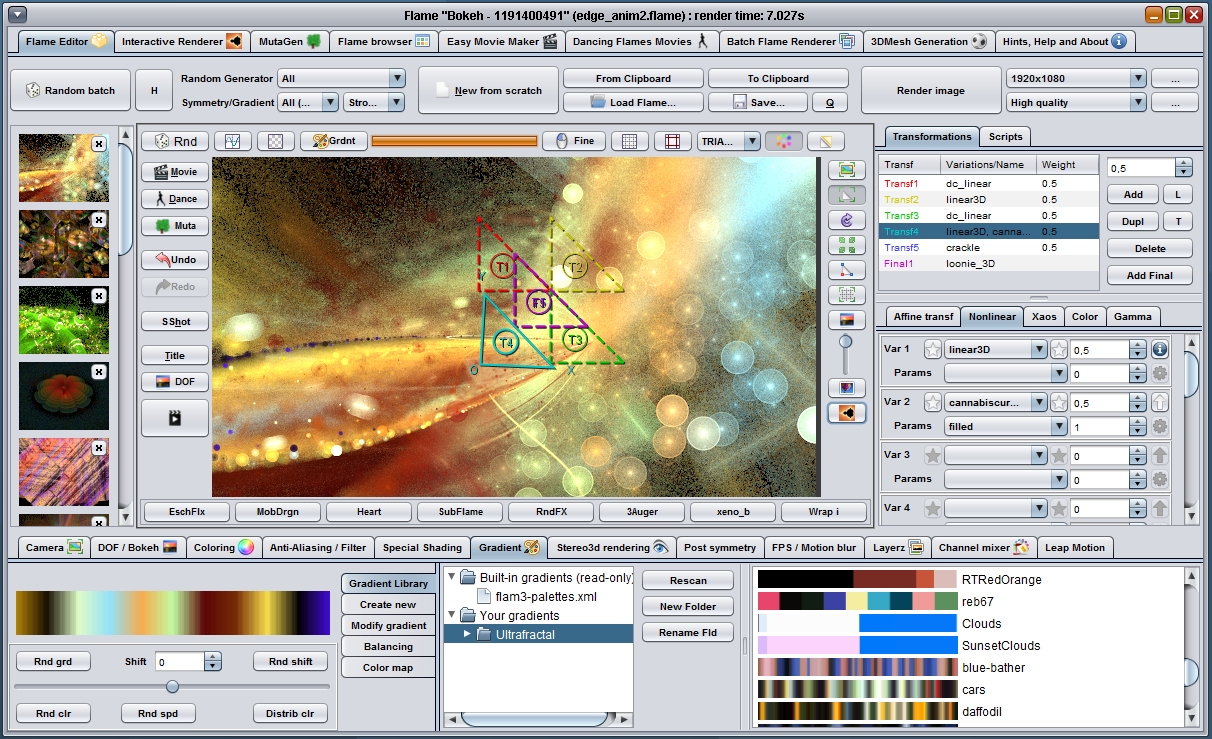This screenshot has height=739, width=1212.
Task: Toggle the Var 1 favourite star
Action: (x=932, y=349)
